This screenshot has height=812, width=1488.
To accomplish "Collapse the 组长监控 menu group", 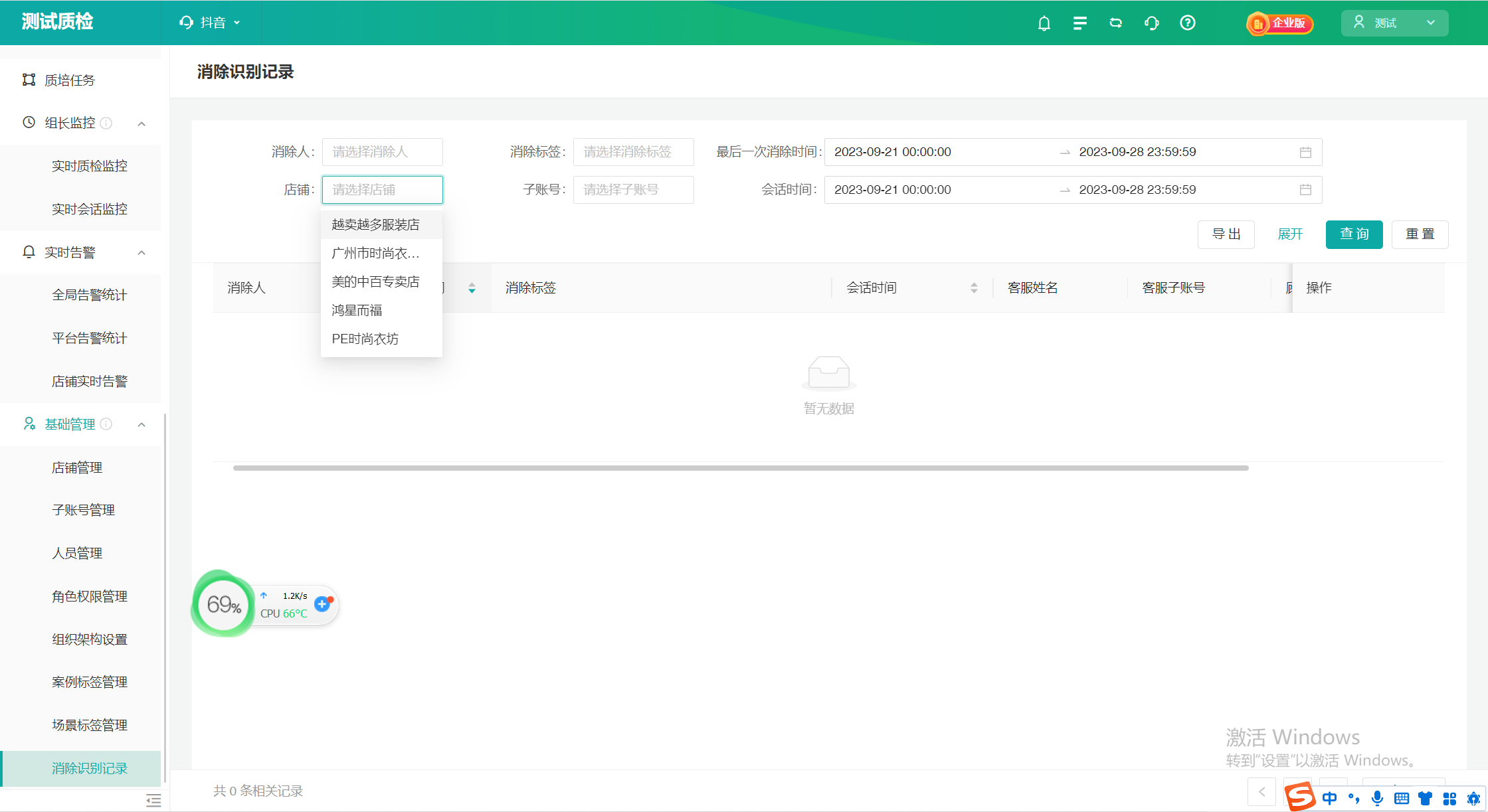I will tap(141, 123).
